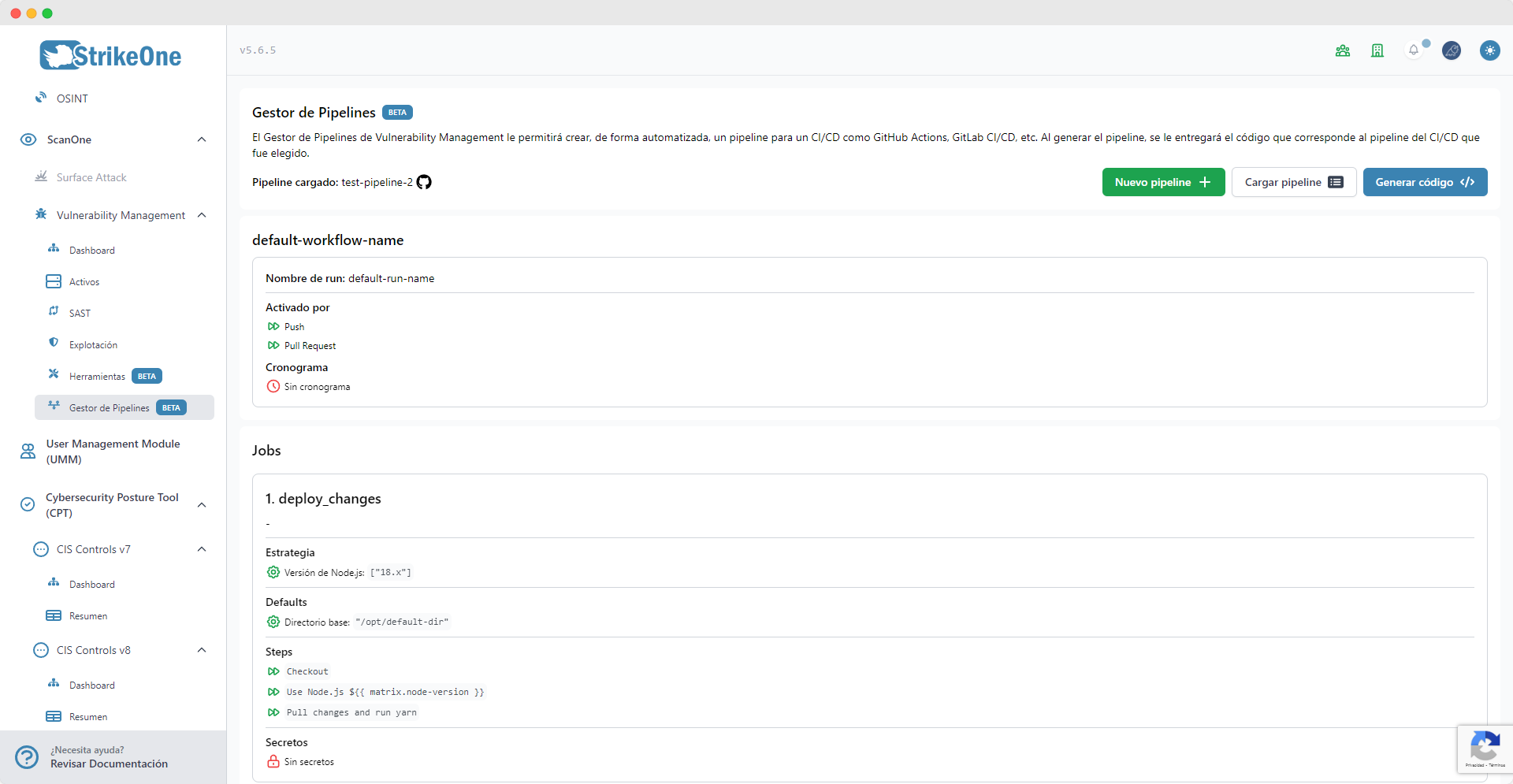Click the help question mark icon
The width and height of the screenshot is (1513, 784).
tap(27, 757)
